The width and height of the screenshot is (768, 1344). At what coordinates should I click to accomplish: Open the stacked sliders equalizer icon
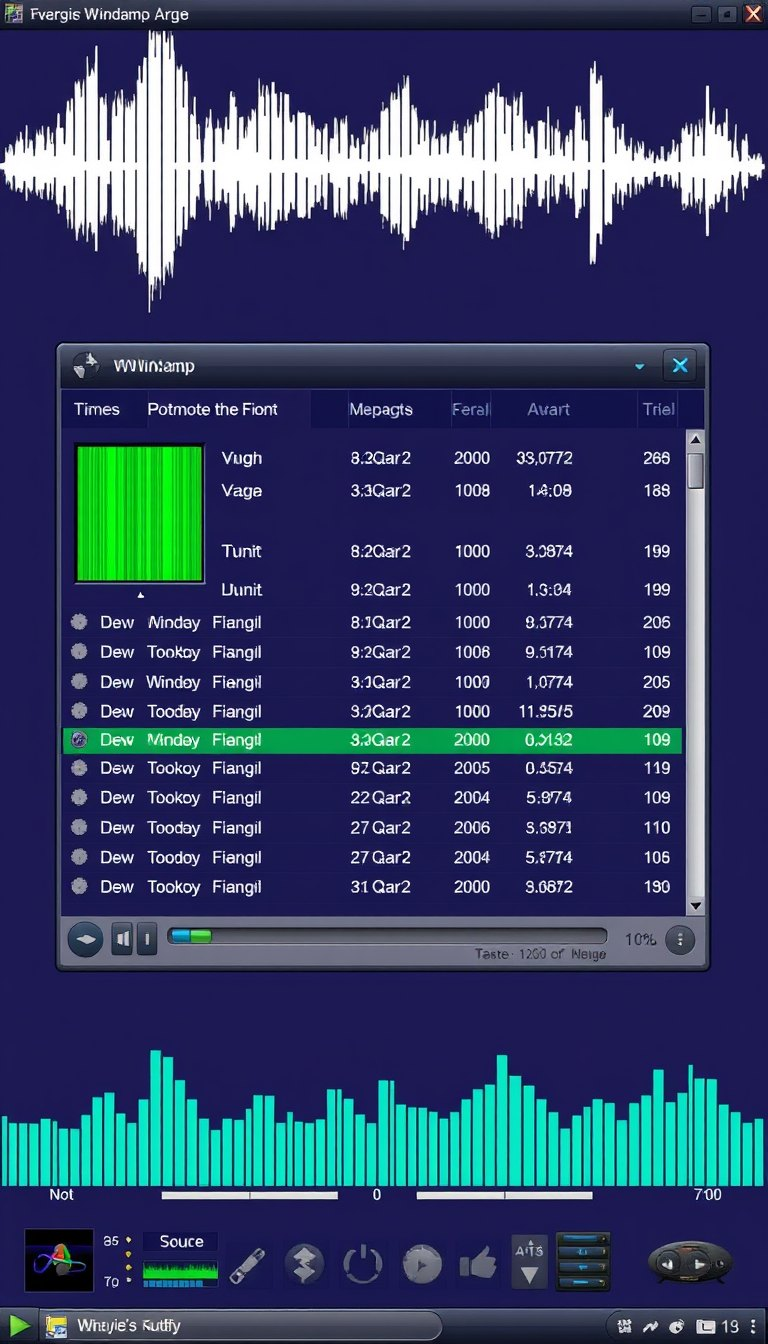[x=583, y=1262]
